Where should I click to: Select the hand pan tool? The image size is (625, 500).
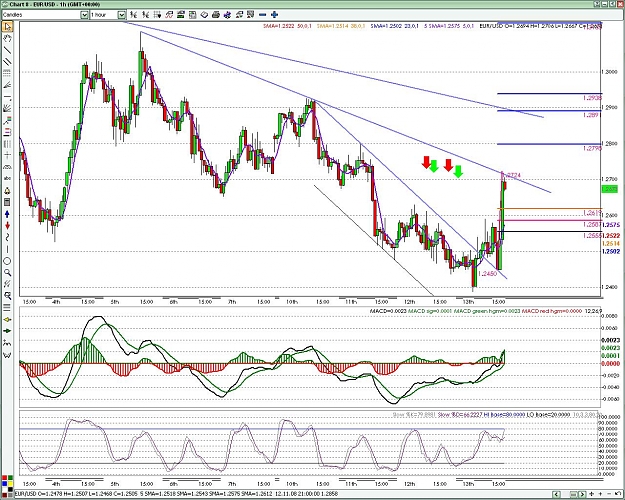click(x=7, y=38)
